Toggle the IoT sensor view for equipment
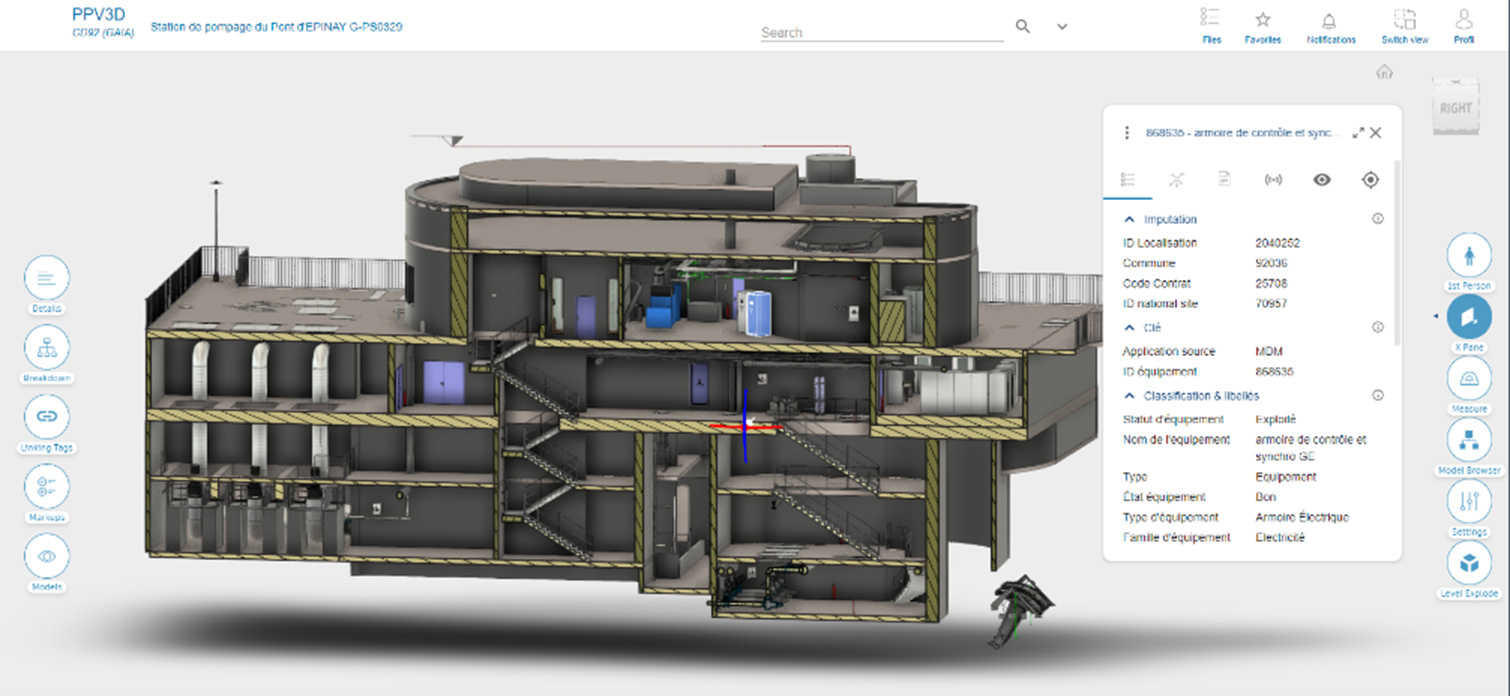Image resolution: width=1510 pixels, height=696 pixels. coord(1273,180)
